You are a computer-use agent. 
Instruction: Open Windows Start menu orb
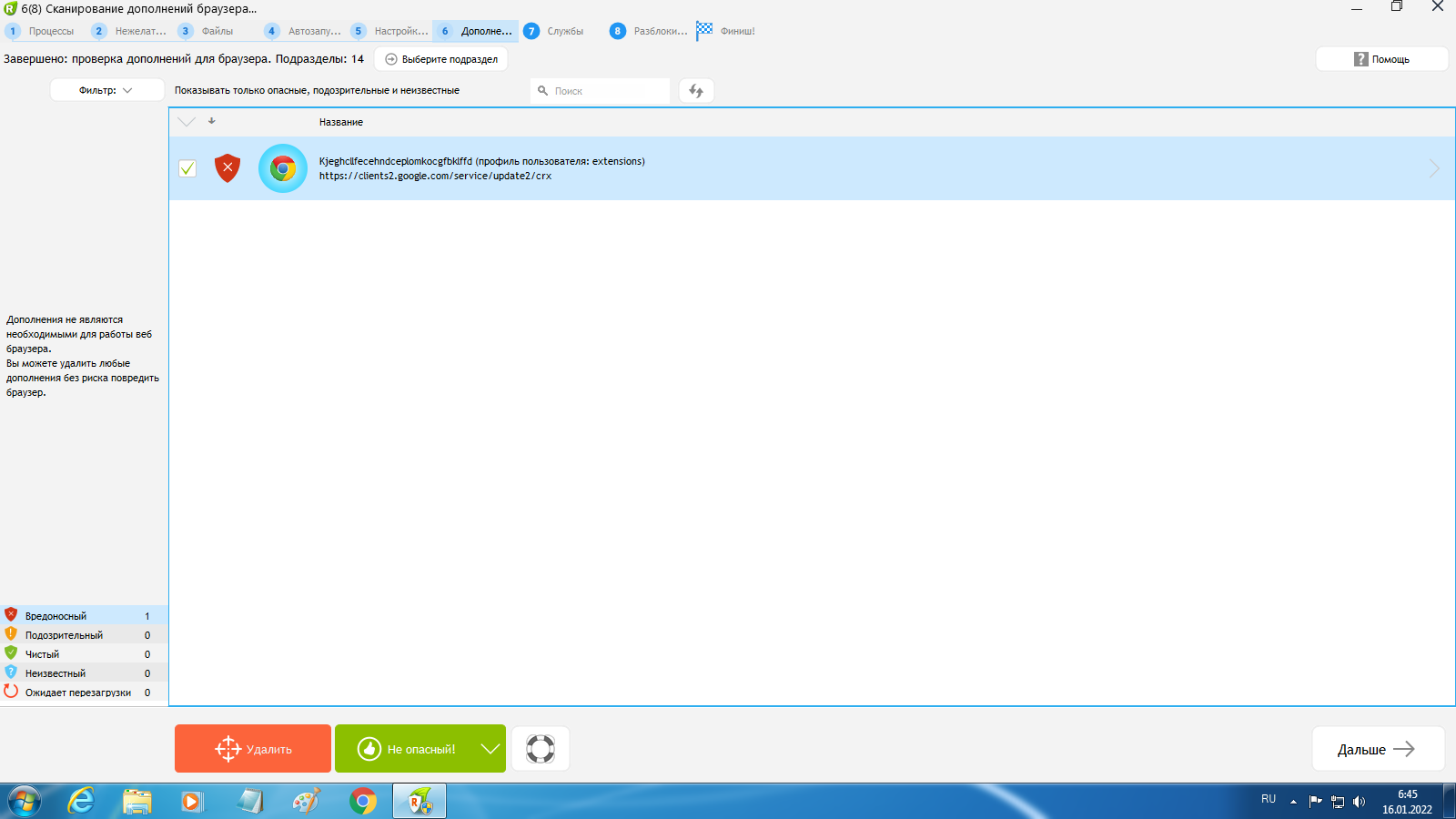coord(25,801)
